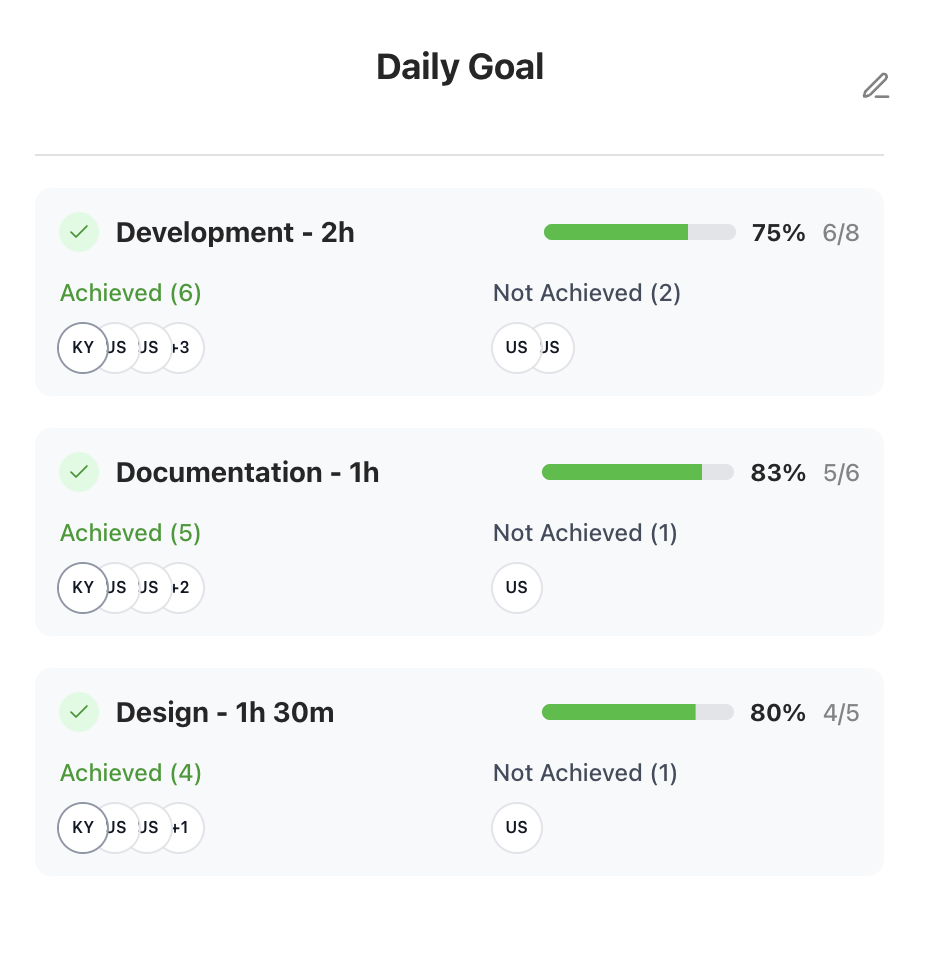Open the Design - 1h 30m goal title
Viewport: 926px width, 978px height.
click(225, 713)
